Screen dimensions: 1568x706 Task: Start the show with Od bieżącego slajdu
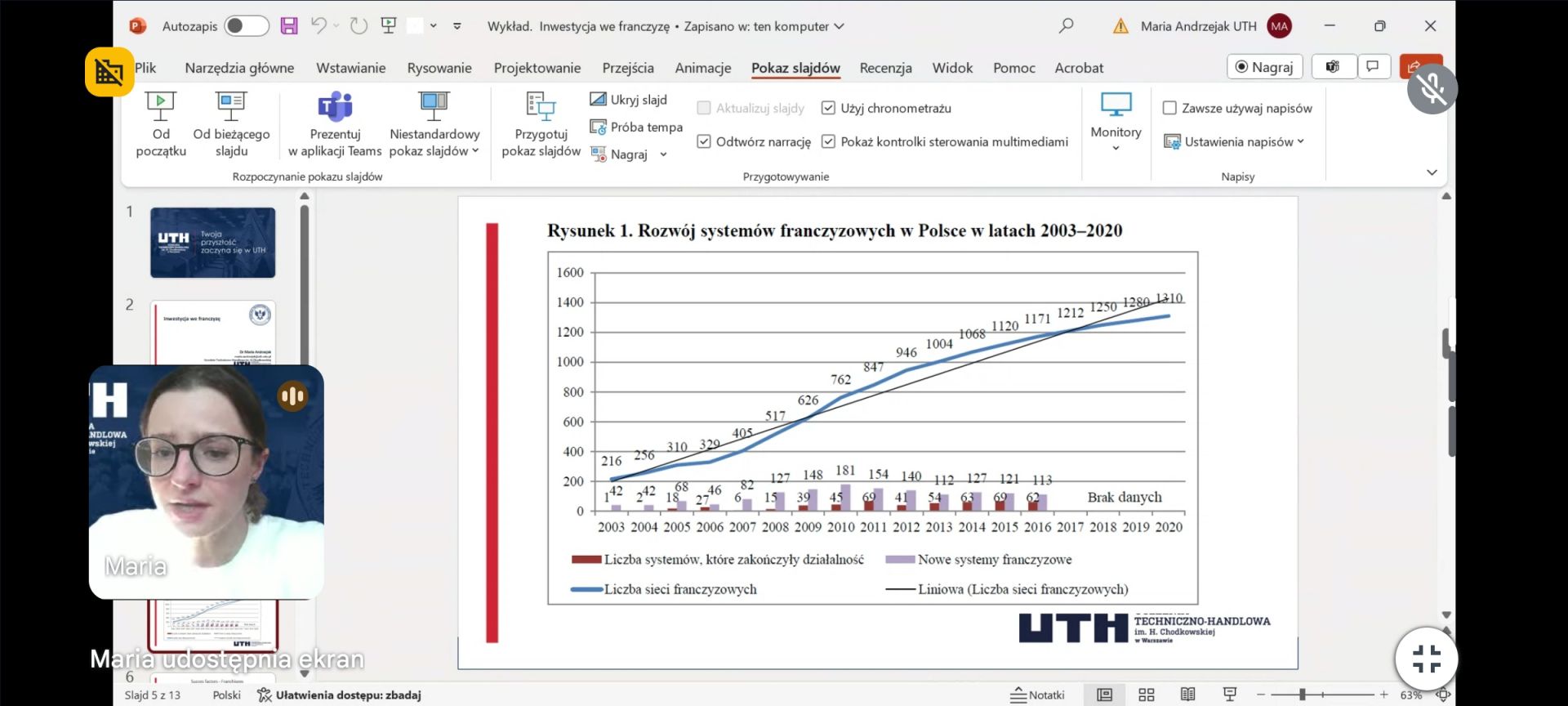231,124
